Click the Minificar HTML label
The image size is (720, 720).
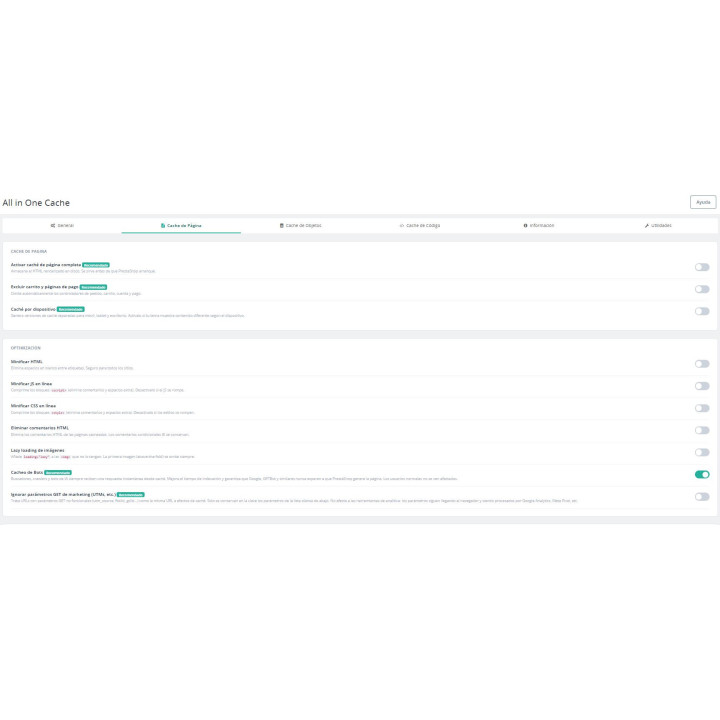tap(27, 362)
